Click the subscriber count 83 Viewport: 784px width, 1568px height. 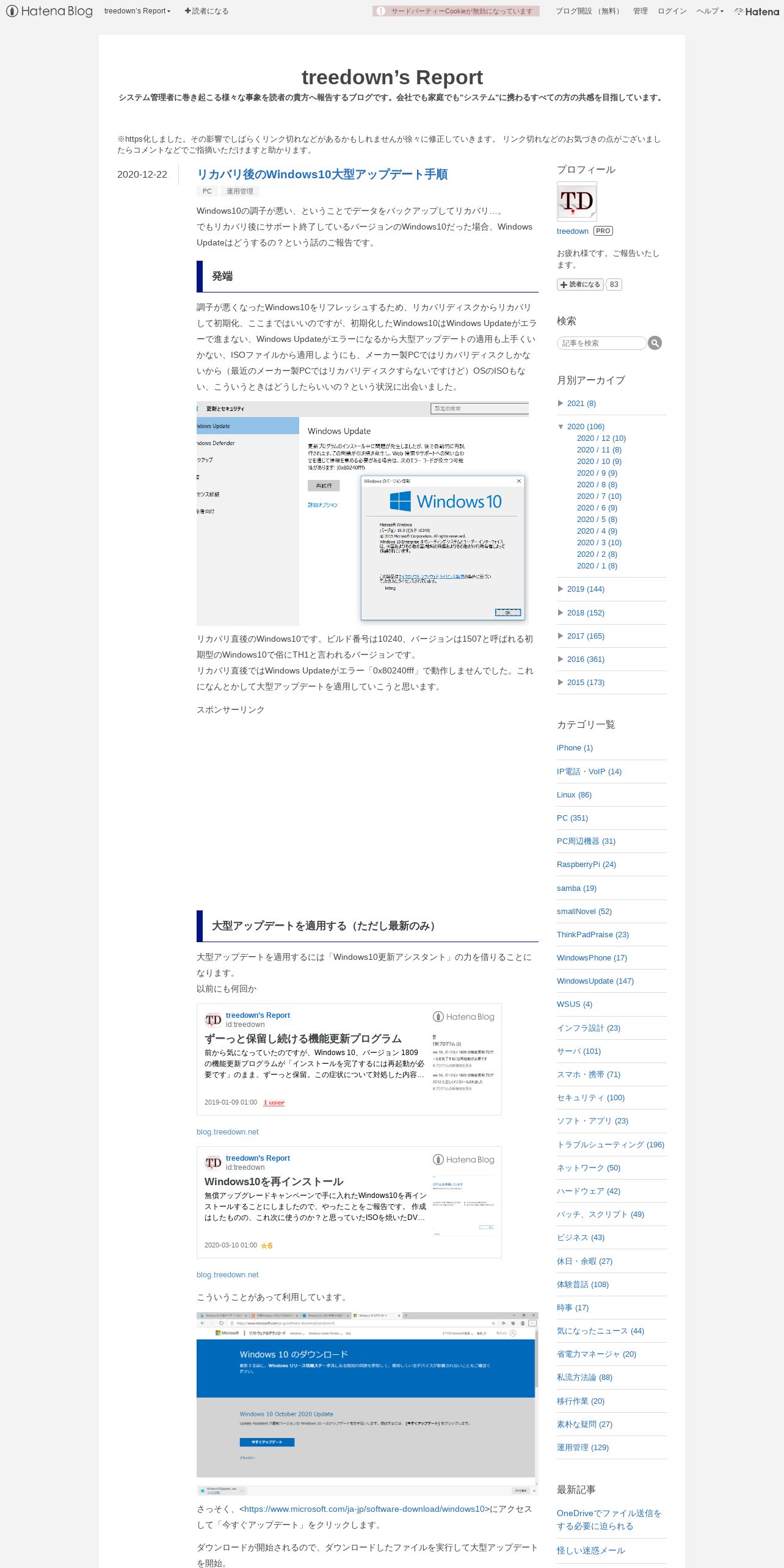(614, 285)
